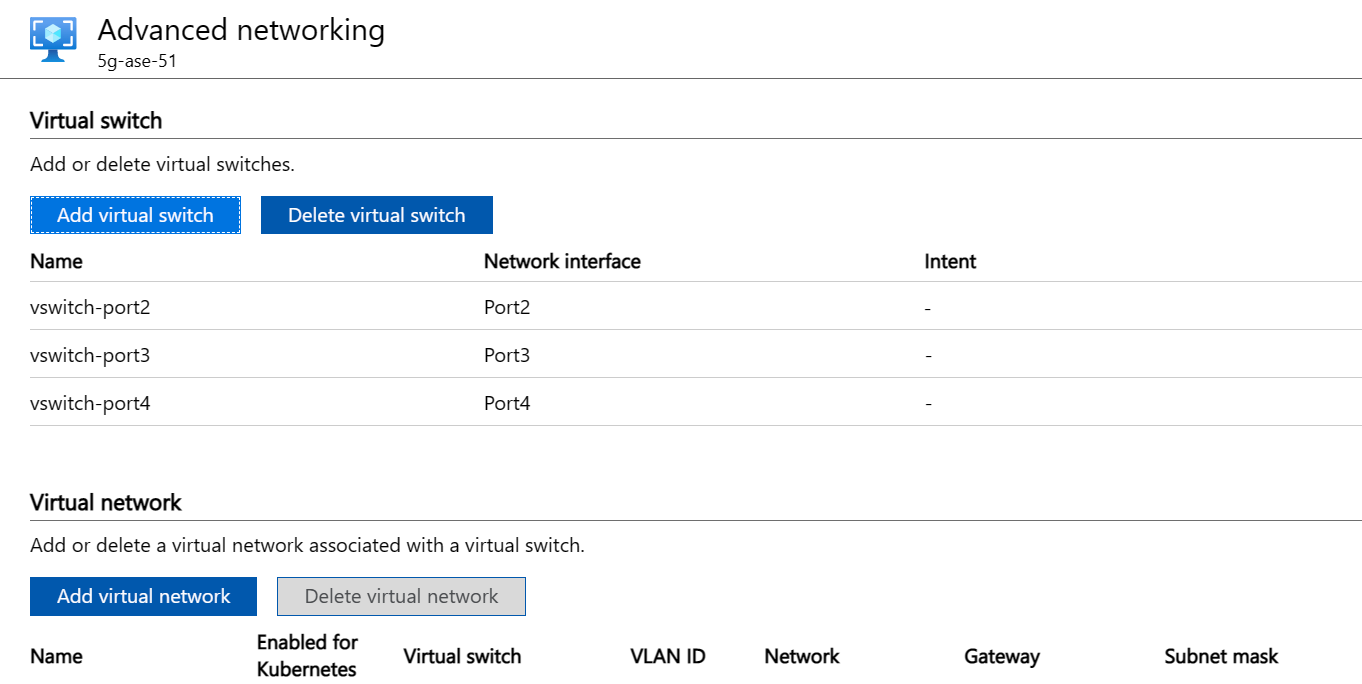The width and height of the screenshot is (1362, 684).
Task: Click the VLAN ID column header
Action: point(667,656)
